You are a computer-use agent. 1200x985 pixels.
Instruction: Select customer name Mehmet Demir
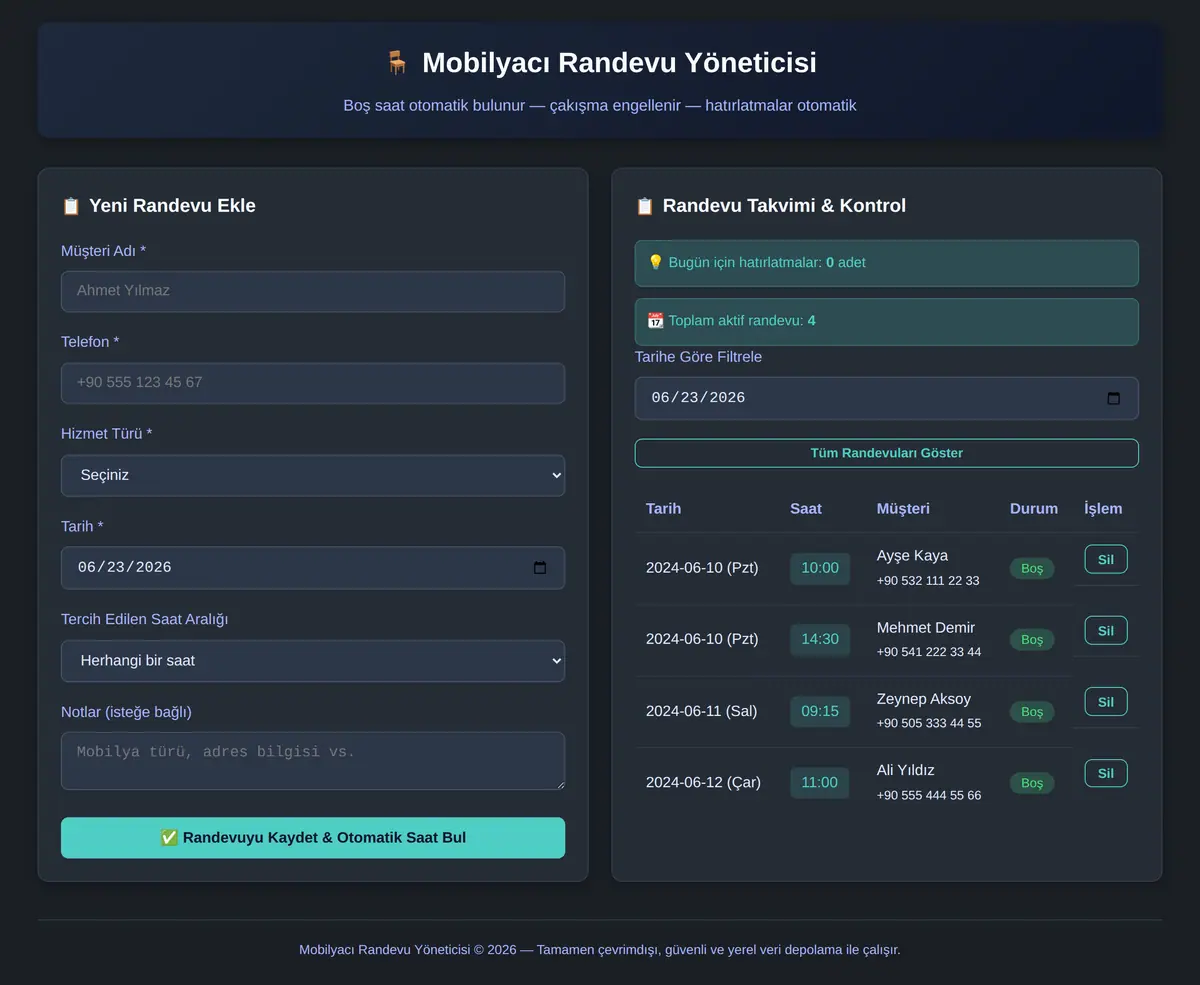click(926, 628)
